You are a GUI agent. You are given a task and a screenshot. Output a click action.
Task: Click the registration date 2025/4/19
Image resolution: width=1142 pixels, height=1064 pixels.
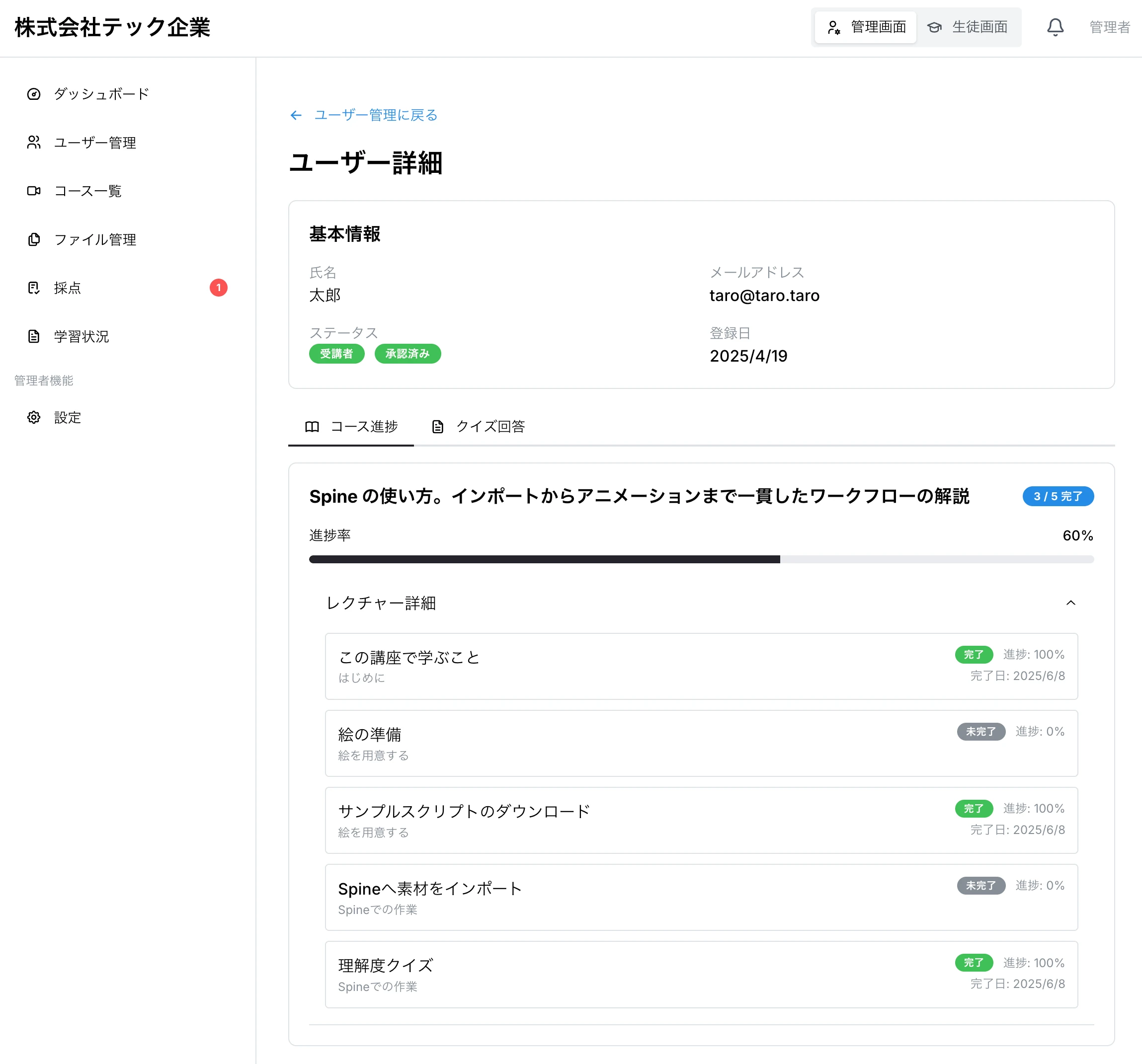(748, 356)
